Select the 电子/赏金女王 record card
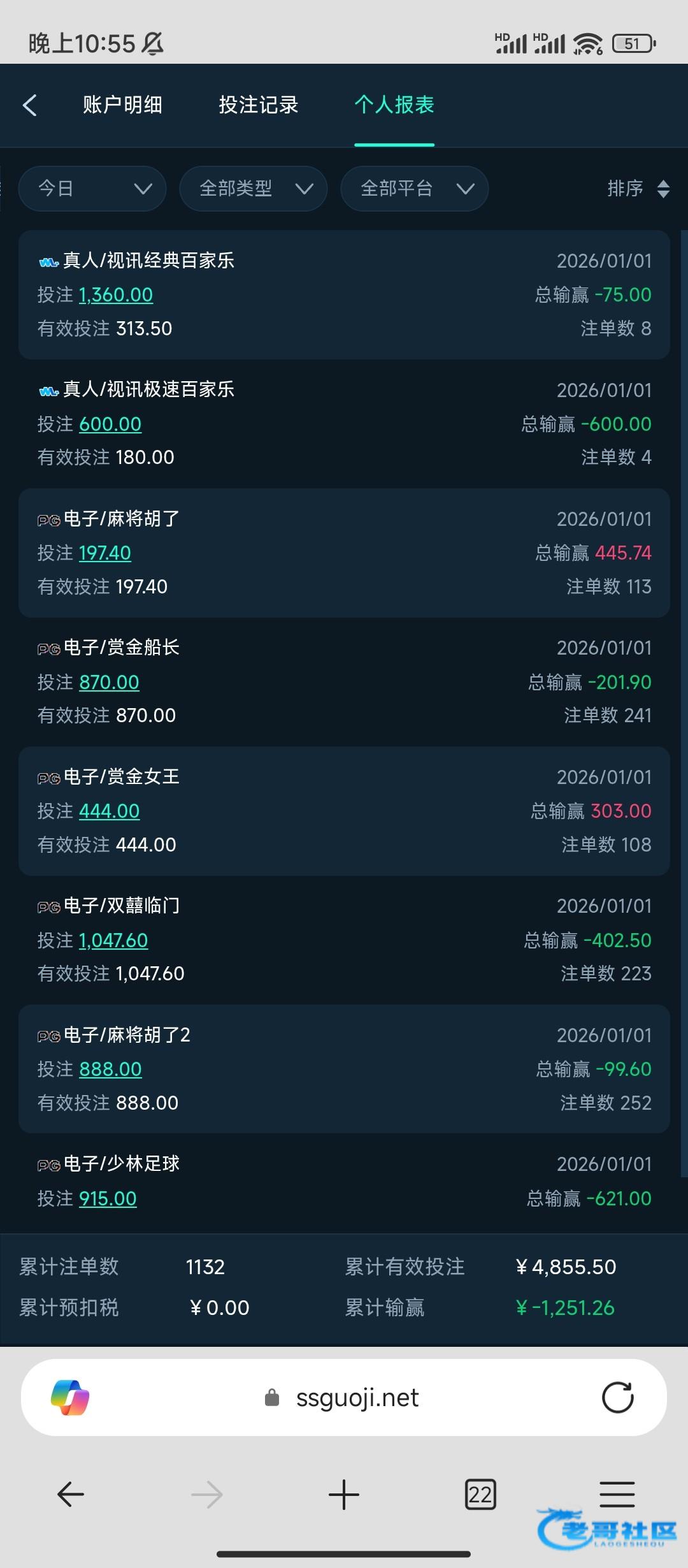Viewport: 688px width, 1568px height. tap(344, 811)
